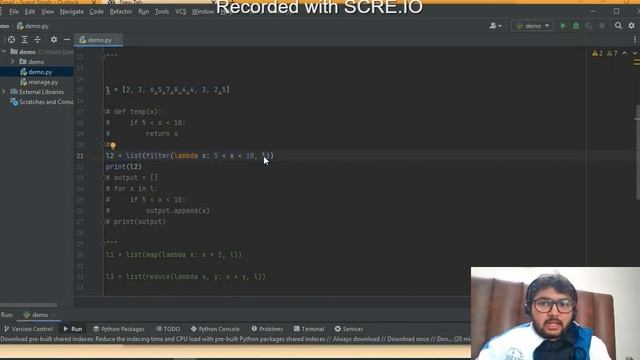Open the Python Console tool window
Viewport: 640px width, 360px height.
click(x=215, y=329)
